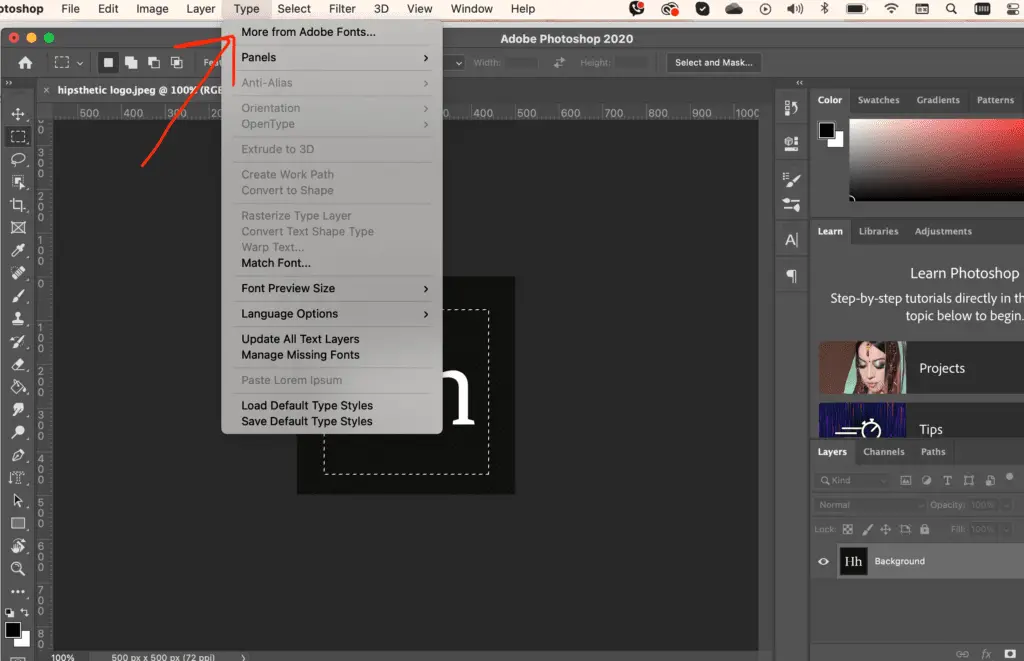Pick a color in the color field
The image size is (1024, 661).
coord(936,159)
